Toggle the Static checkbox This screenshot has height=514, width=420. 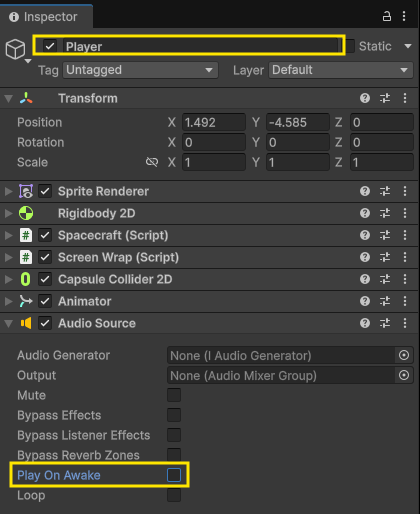pyautogui.click(x=350, y=46)
